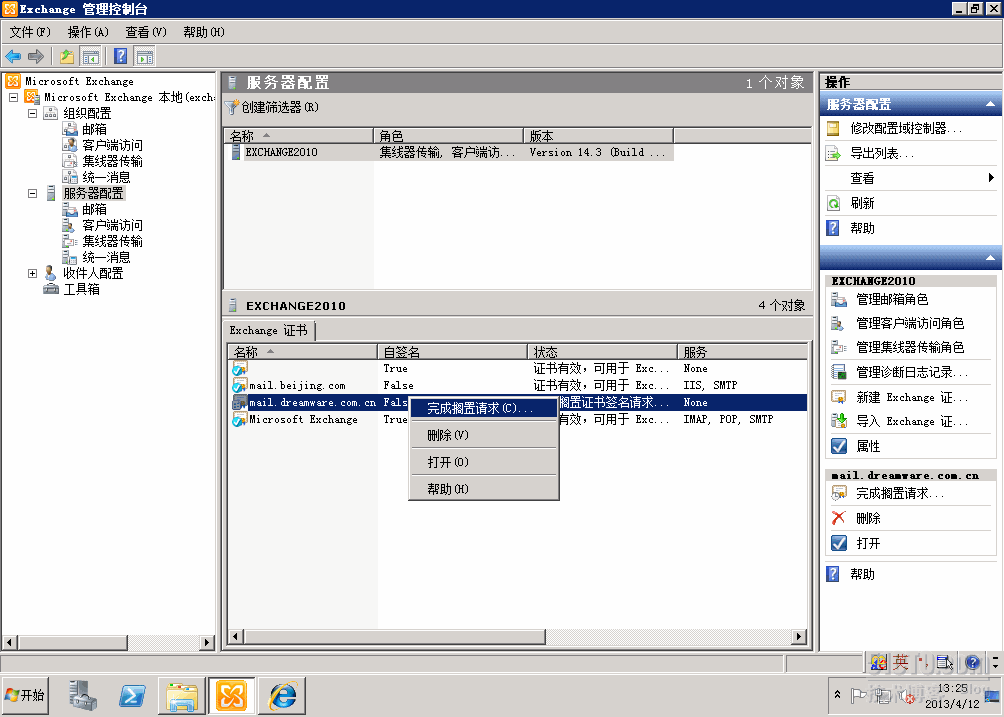Collapse the 服务器配置 actions section
Screen dimensions: 1004x717
coord(990,104)
